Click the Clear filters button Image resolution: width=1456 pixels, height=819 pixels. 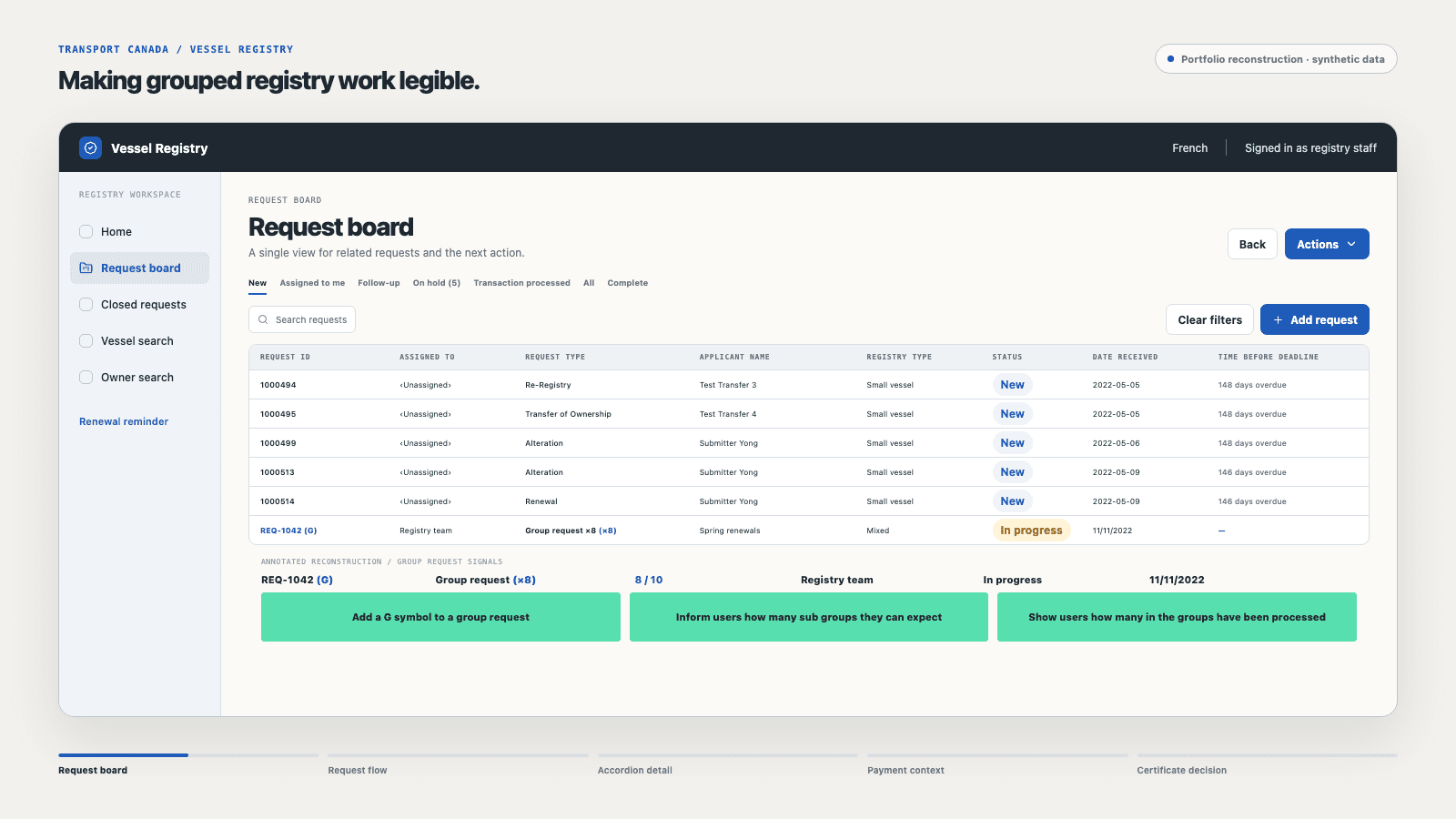point(1209,319)
